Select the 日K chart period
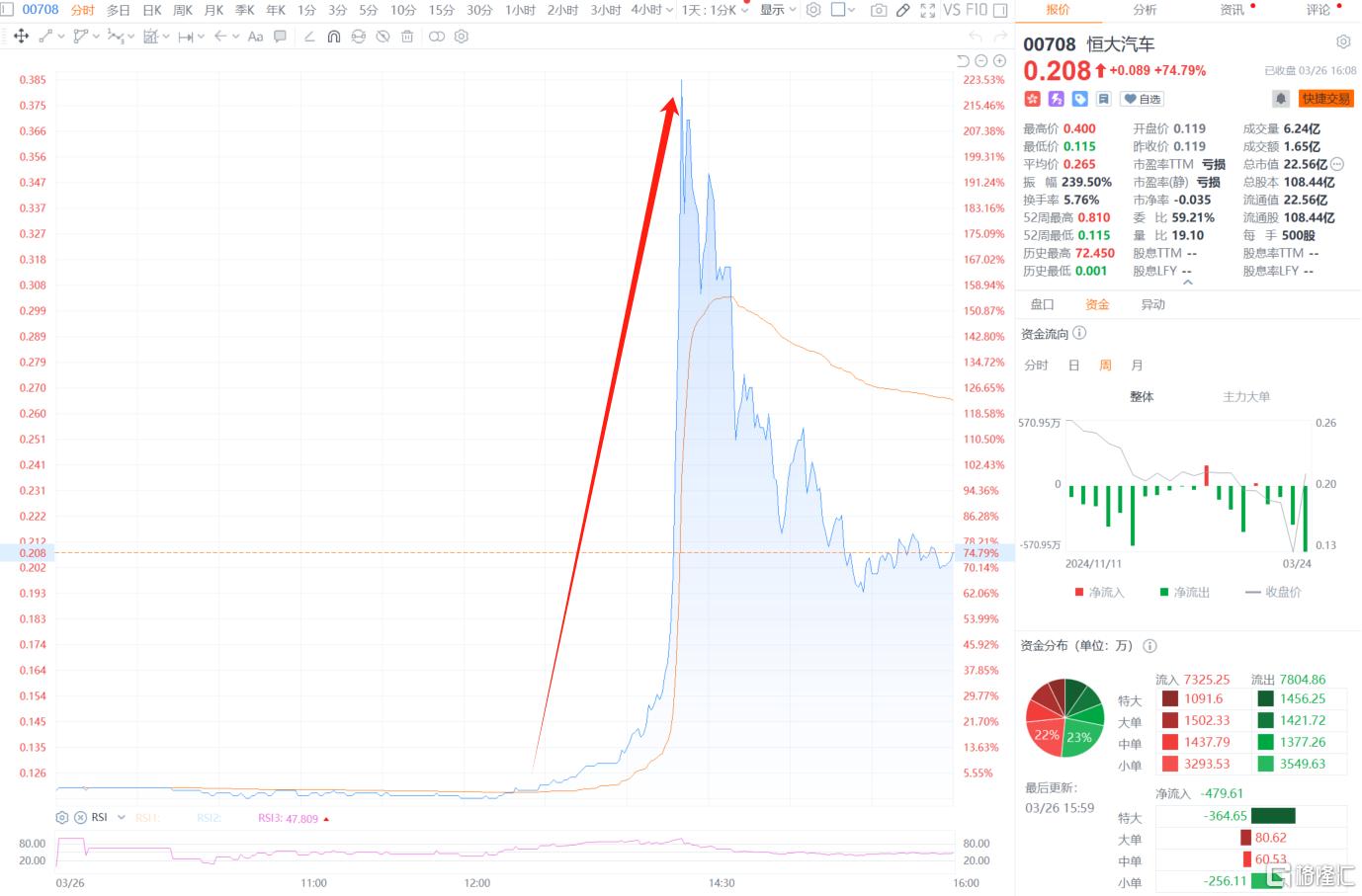This screenshot has height=896, width=1362. click(152, 10)
